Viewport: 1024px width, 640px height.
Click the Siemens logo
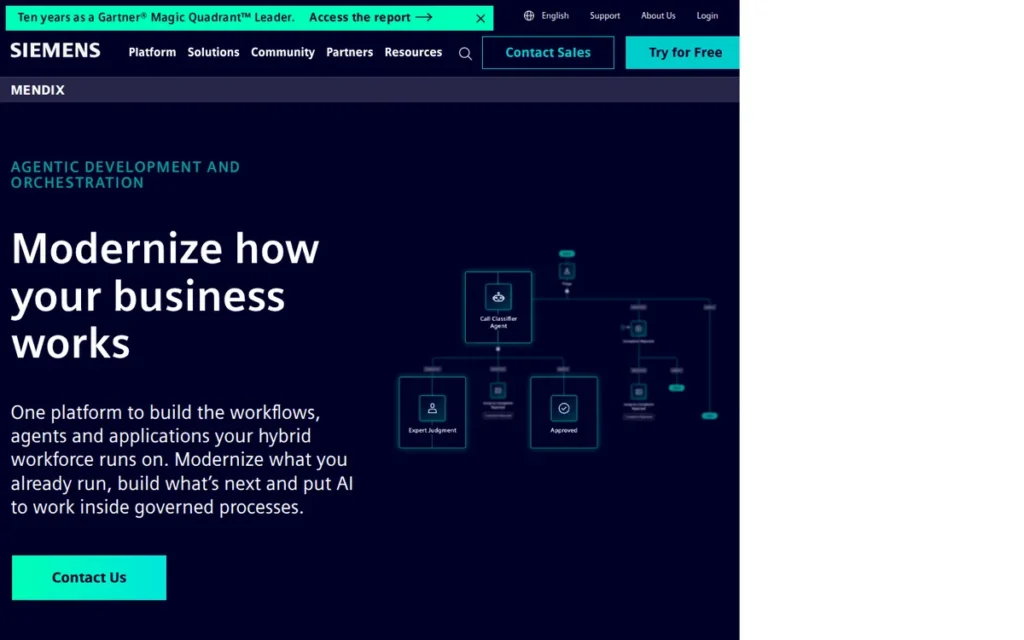click(56, 51)
